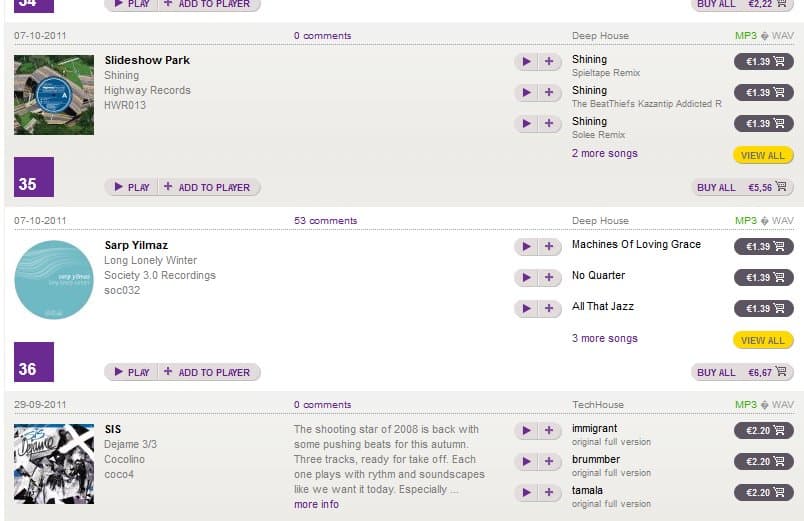The image size is (804, 521).
Task: Open Sarp Yilmaz teal cover art
Action: [54, 280]
